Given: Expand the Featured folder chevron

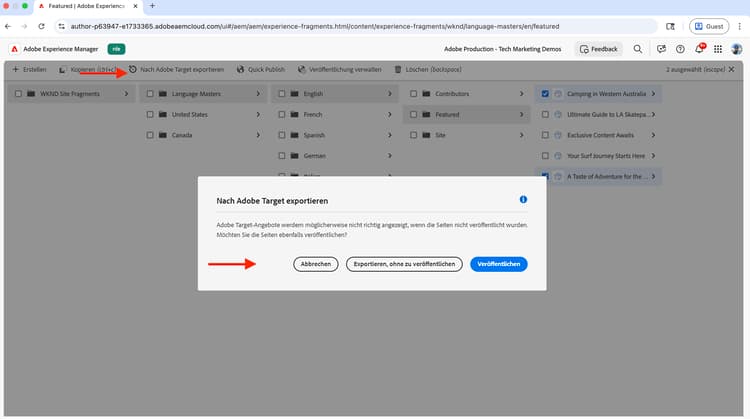Looking at the screenshot, I should click(521, 114).
